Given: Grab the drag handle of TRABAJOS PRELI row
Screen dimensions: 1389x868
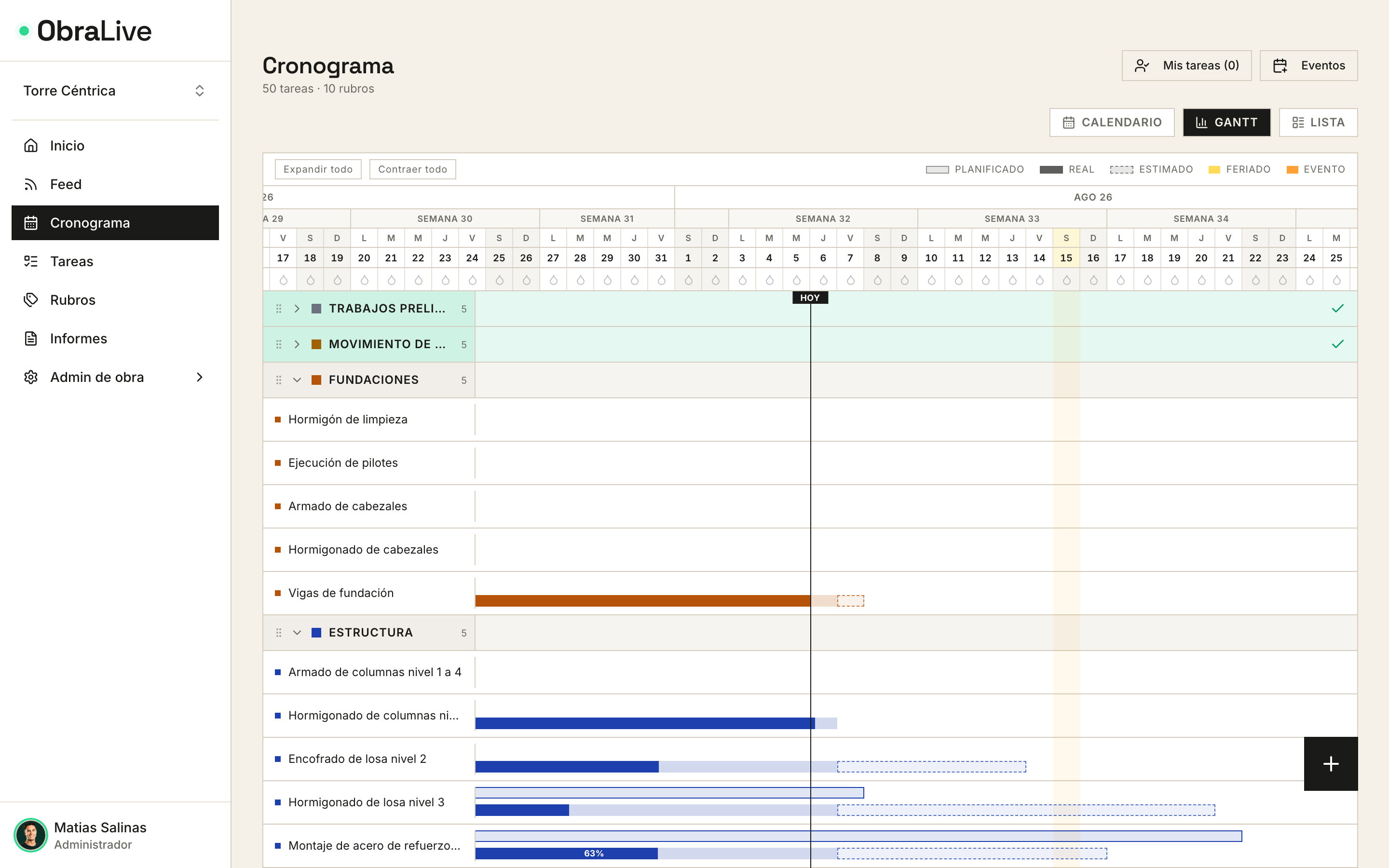Looking at the screenshot, I should pos(278,309).
